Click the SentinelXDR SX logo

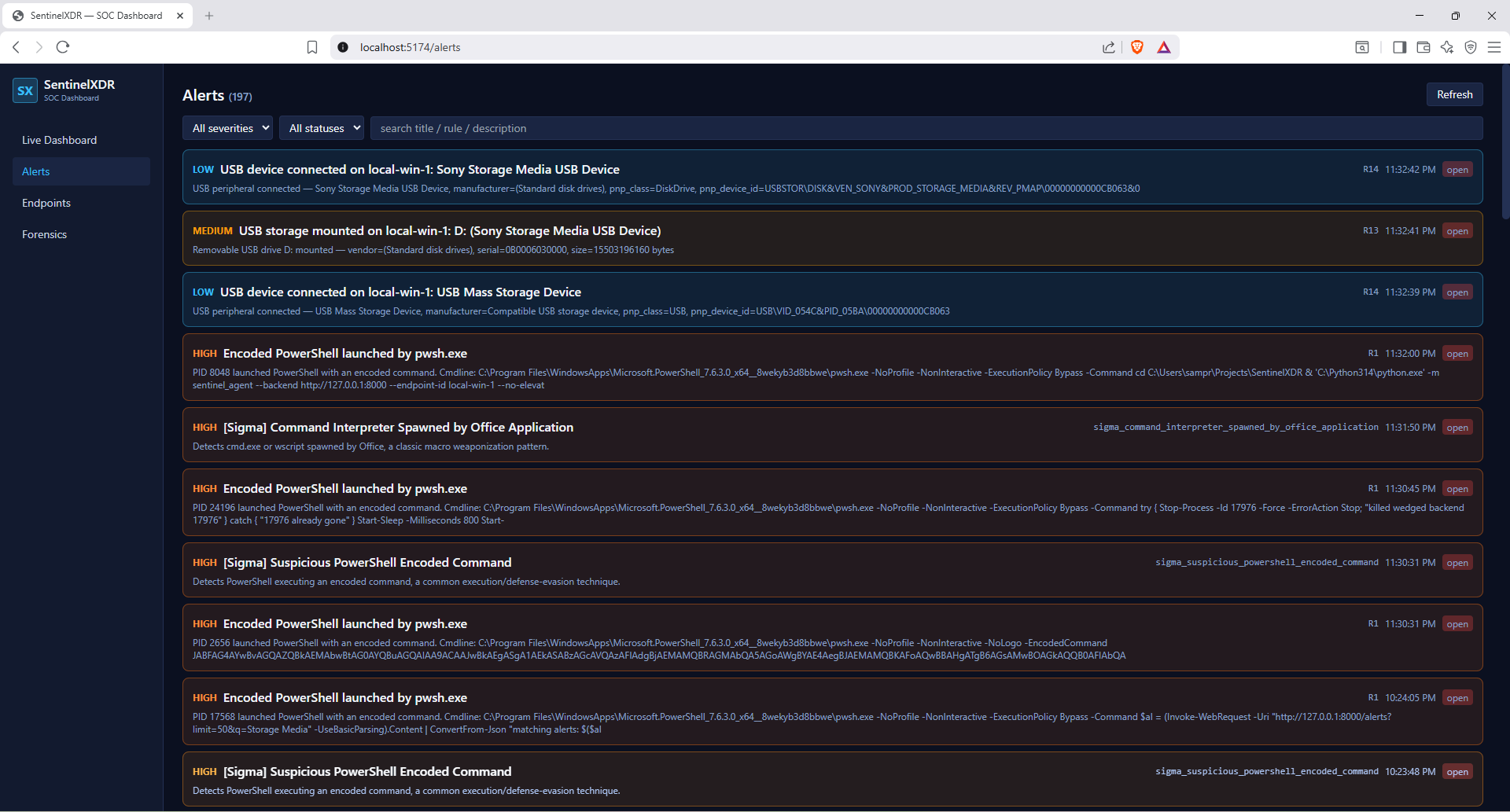25,90
